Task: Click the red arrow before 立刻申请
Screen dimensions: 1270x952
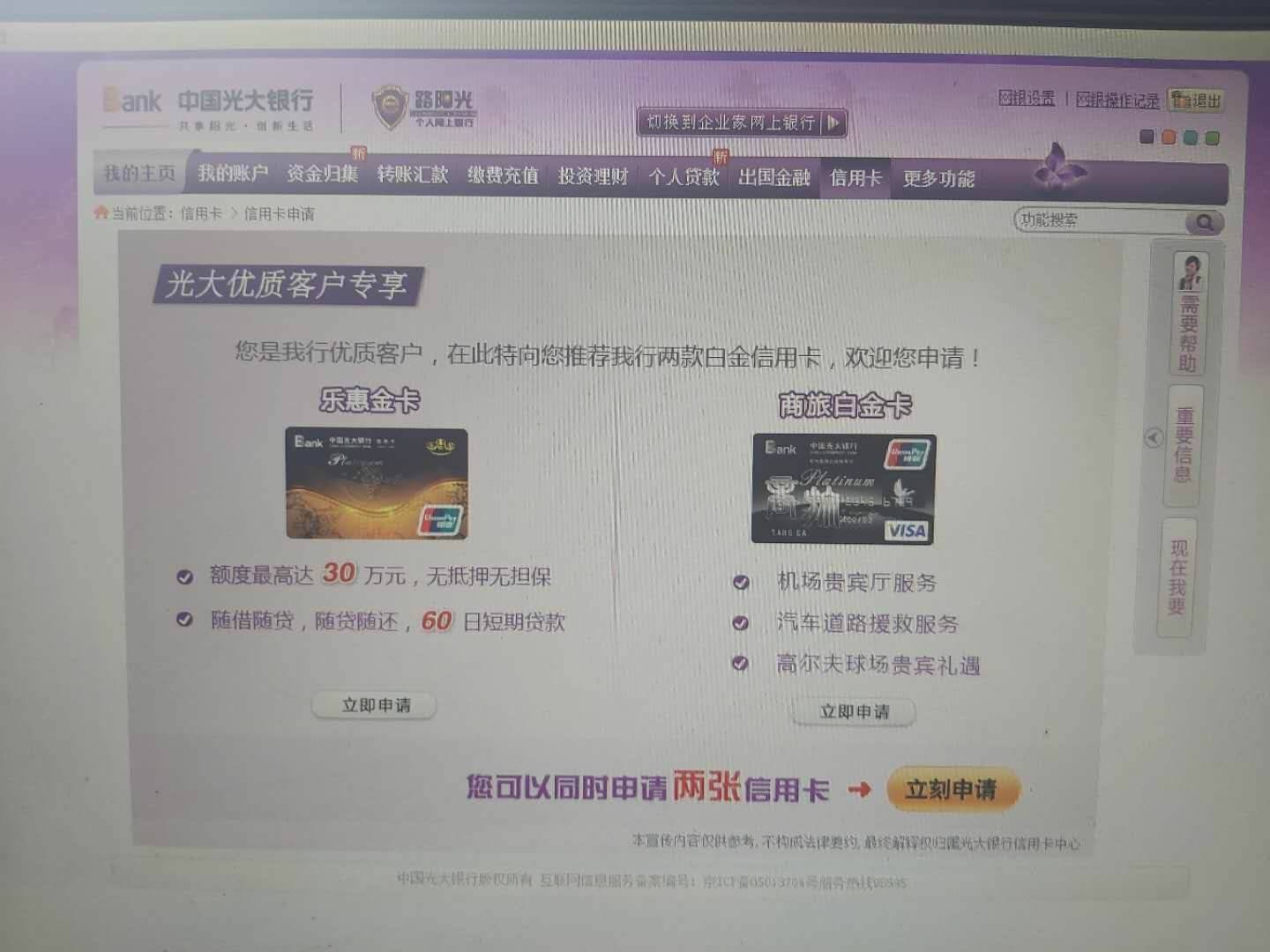Action: pos(860,790)
